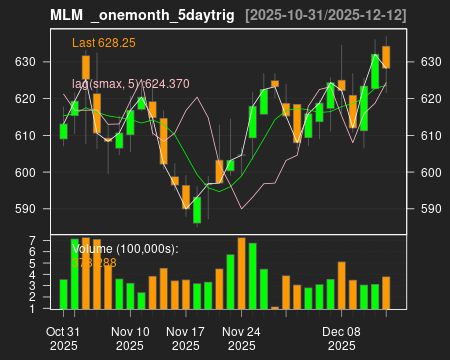Select the first green candlestick at Oct 31
Screen dimensions: 450x360
pyautogui.click(x=64, y=131)
